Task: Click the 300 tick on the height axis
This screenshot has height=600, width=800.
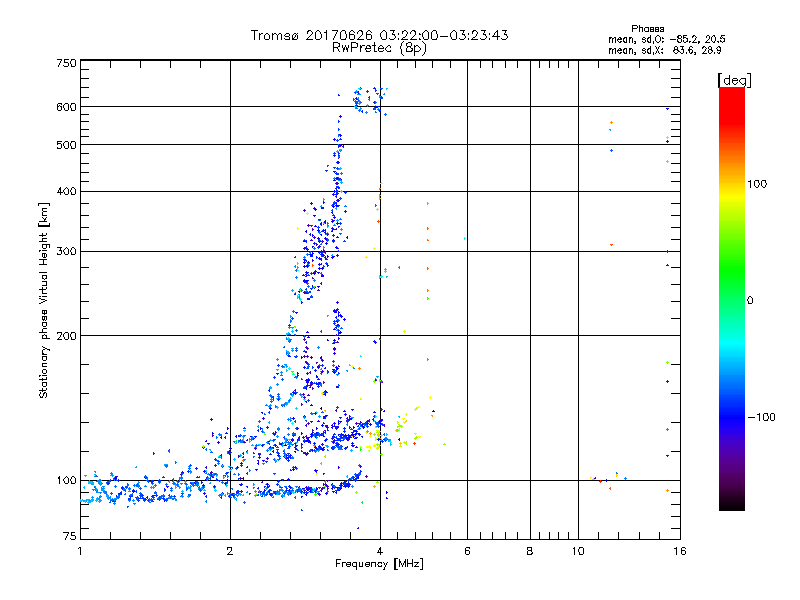Action: click(x=66, y=251)
